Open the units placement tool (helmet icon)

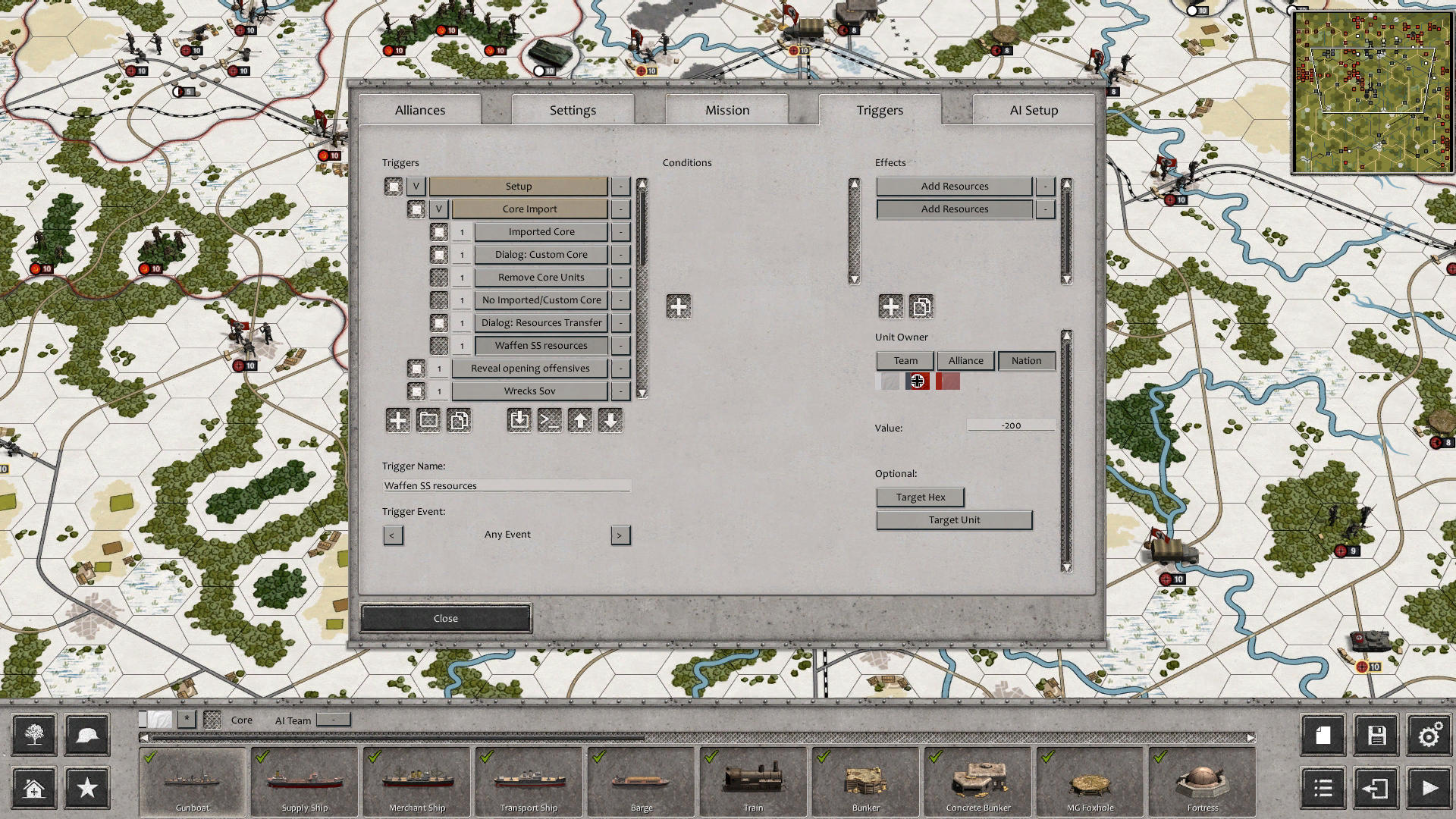(87, 735)
